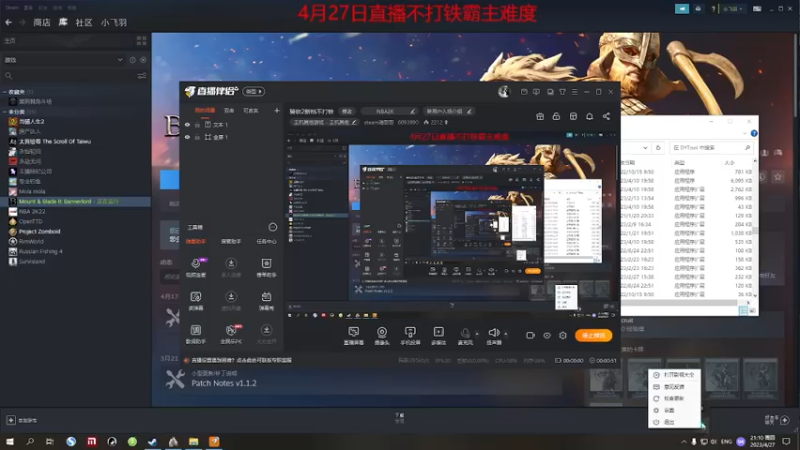
Task: Add a webcam source (摄像头)
Action: (x=382, y=336)
